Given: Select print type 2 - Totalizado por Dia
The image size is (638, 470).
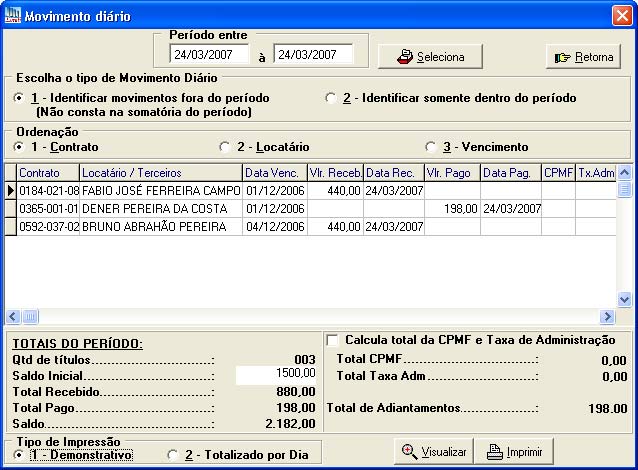Looking at the screenshot, I should pos(173,455).
